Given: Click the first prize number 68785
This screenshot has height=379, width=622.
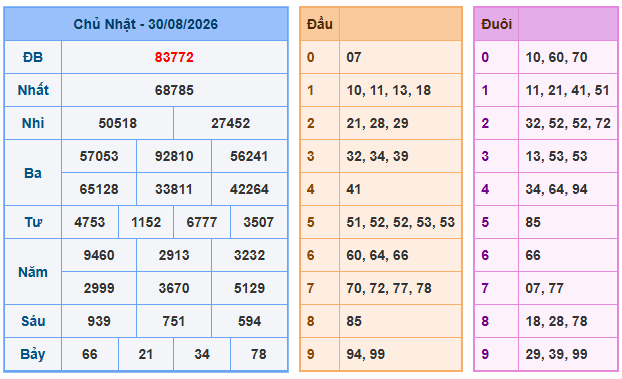Looking at the screenshot, I should (174, 90).
